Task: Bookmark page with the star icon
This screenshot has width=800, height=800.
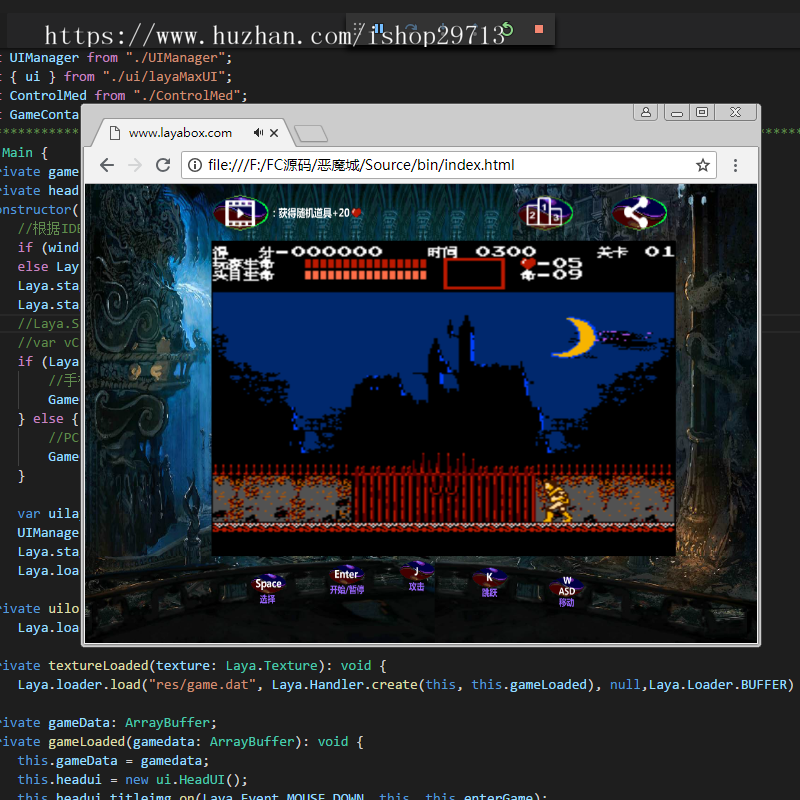Action: click(x=703, y=165)
